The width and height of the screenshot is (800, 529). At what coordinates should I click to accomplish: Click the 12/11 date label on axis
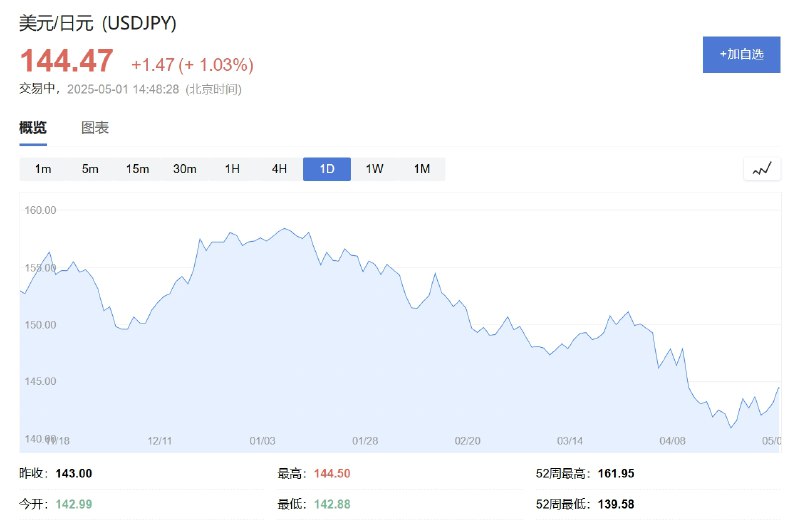click(x=160, y=441)
